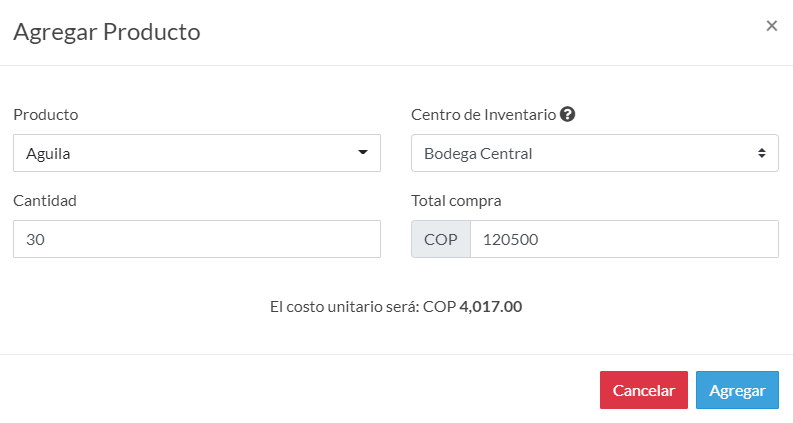Click the Producto dropdown caret arrow

(x=363, y=152)
